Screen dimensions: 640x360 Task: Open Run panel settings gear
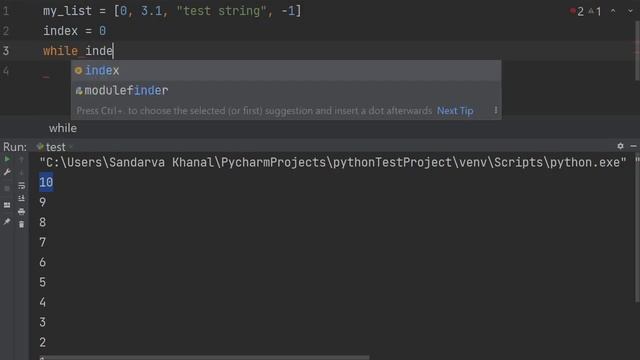coord(620,146)
